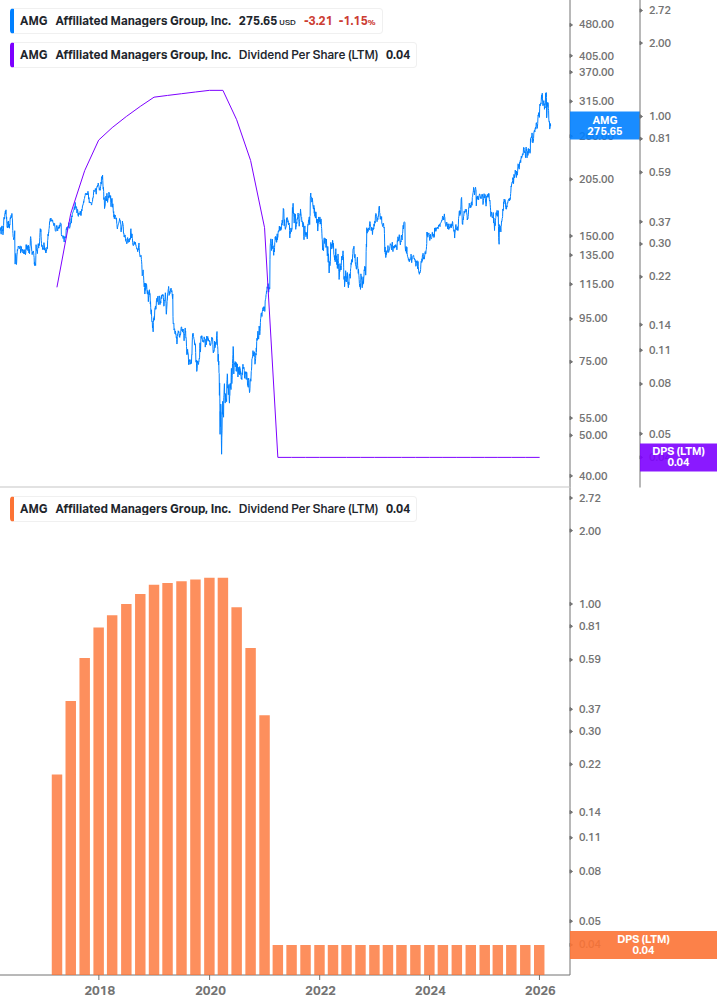The height and width of the screenshot is (1005, 717).
Task: Click the 55.00 price axis label
Action: [593, 419]
